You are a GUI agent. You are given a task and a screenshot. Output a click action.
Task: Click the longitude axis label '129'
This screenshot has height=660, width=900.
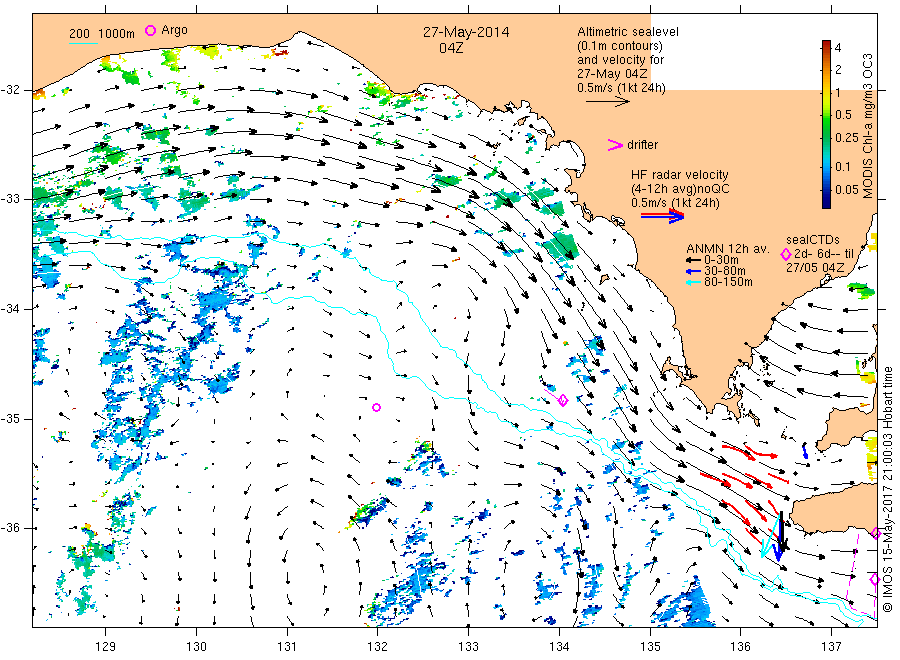coord(106,647)
